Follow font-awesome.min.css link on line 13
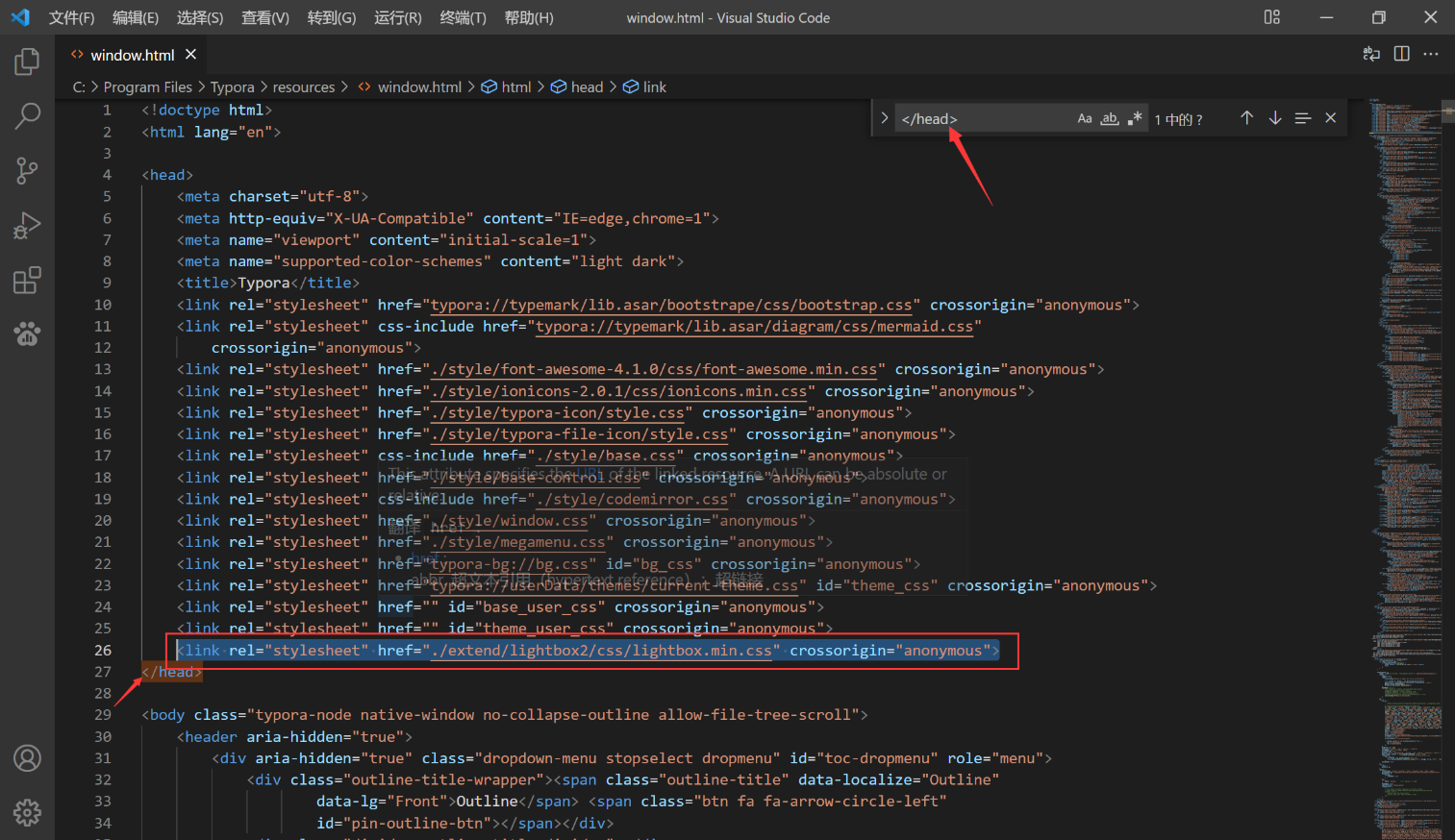 pyautogui.click(x=654, y=369)
